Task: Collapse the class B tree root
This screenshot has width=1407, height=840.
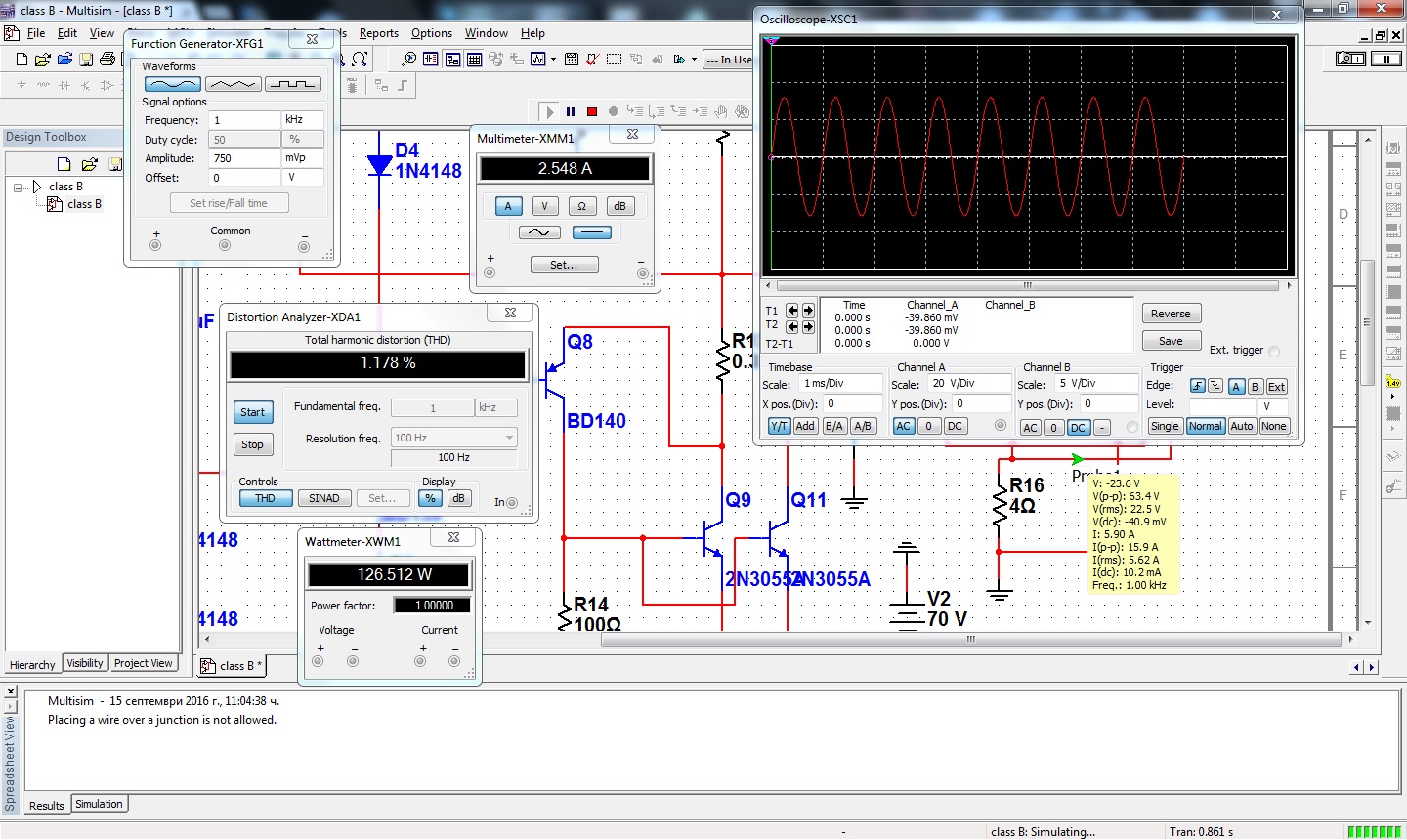Action: coord(19,187)
